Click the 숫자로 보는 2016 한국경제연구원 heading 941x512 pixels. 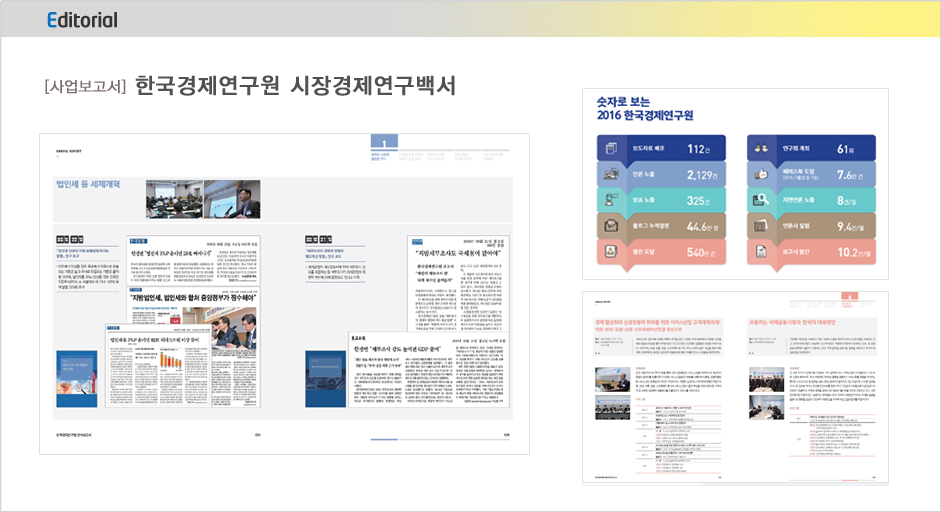pos(645,108)
